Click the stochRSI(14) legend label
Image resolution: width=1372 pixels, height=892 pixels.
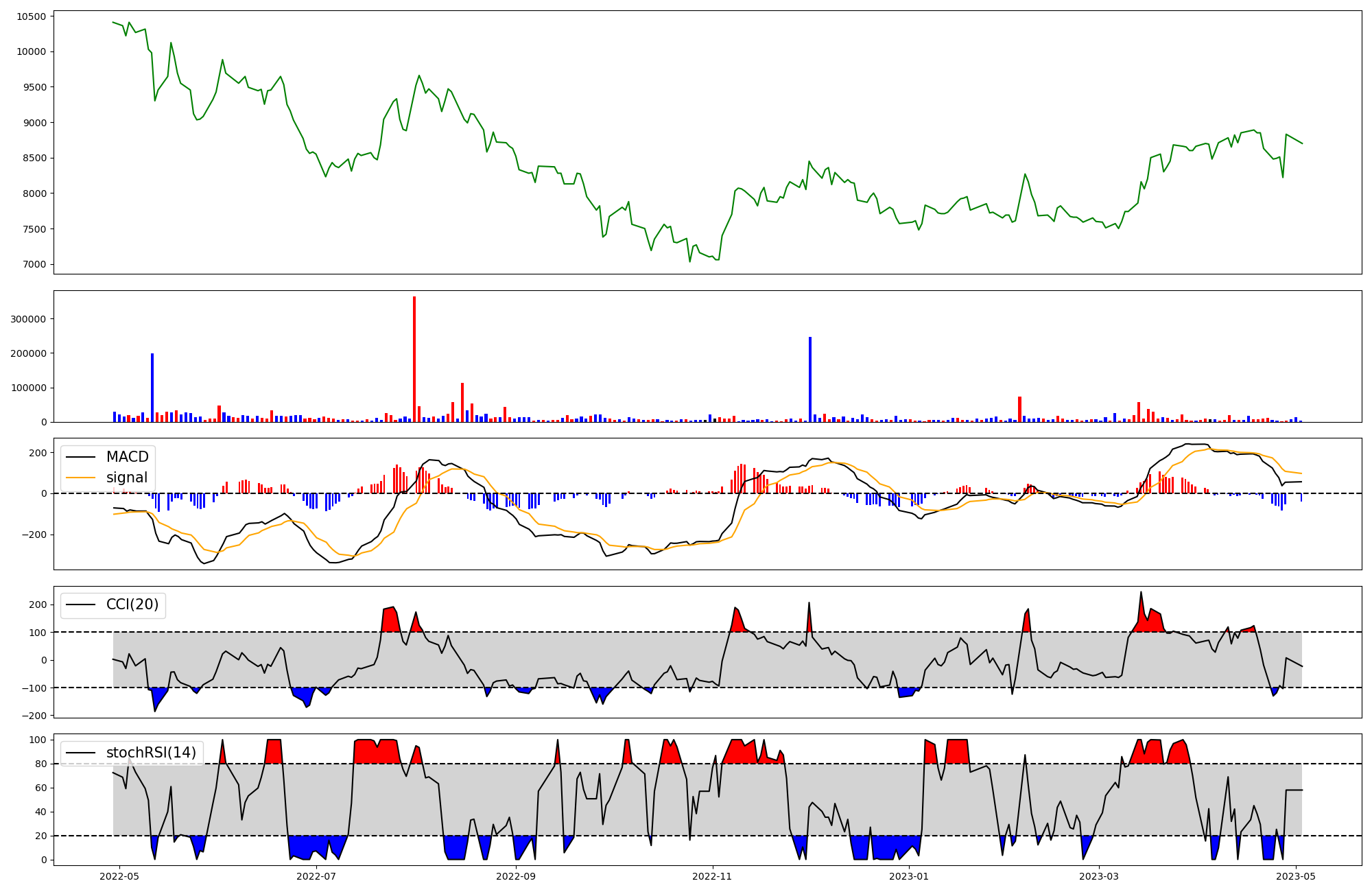pyautogui.click(x=151, y=753)
